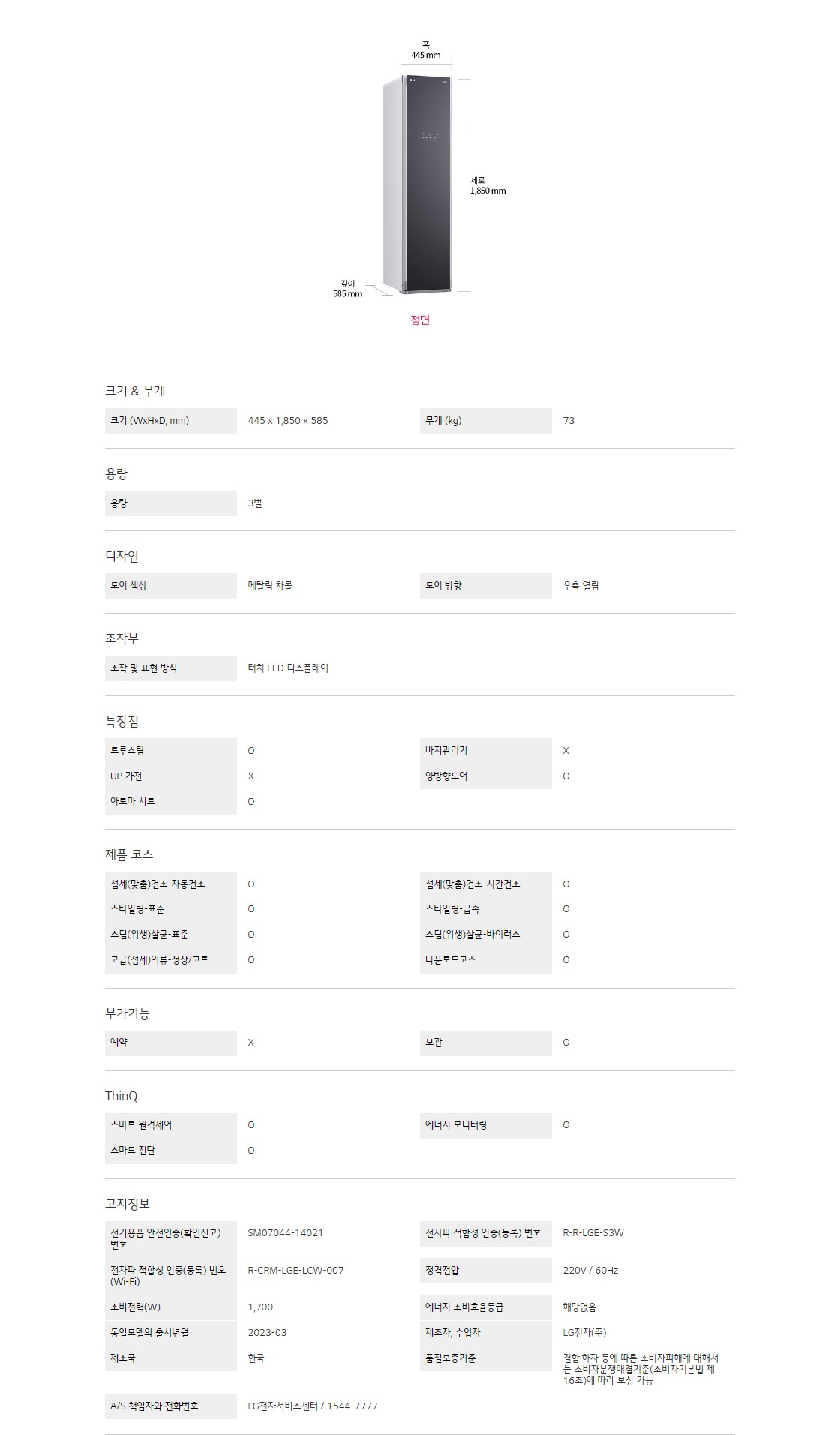Viewport: 840px width, 1435px height.
Task: Click the 다운로드코스 course label
Action: (450, 960)
